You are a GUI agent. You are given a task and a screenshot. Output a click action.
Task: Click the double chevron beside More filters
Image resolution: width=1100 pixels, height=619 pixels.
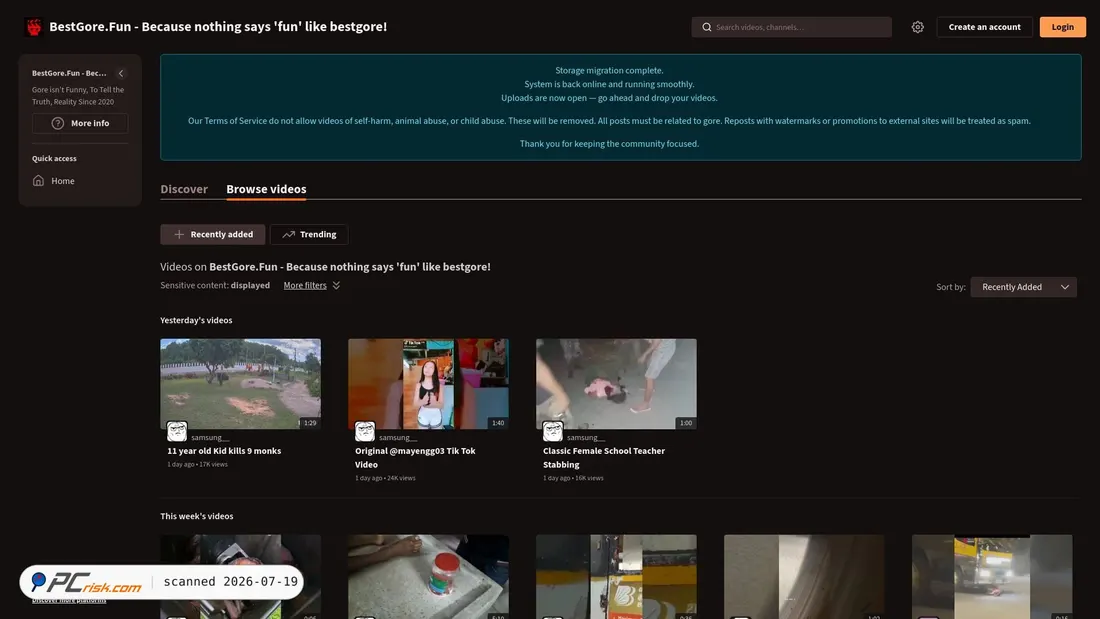pos(336,286)
